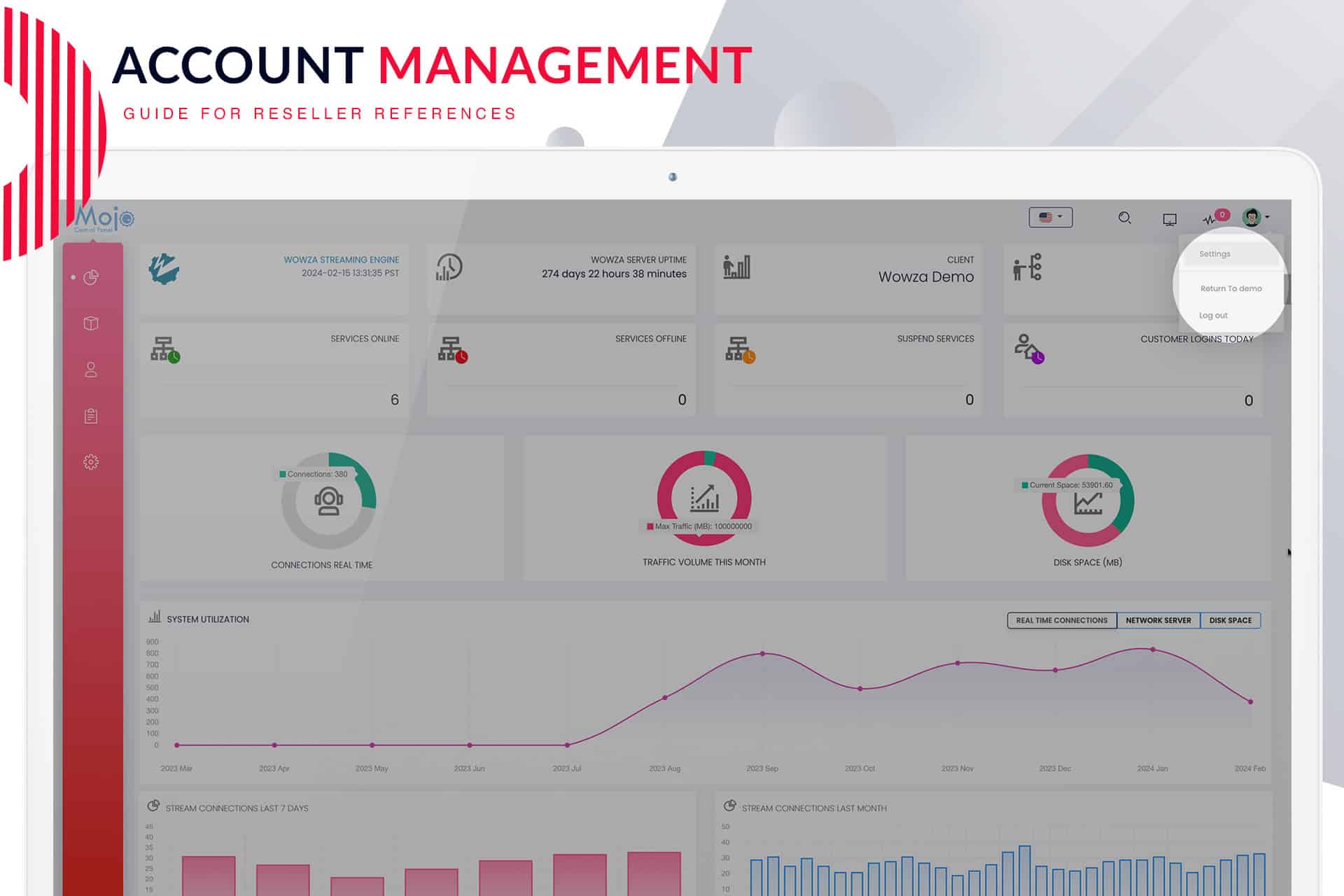
Task: Open the language flag dropdown
Action: coord(1051,218)
